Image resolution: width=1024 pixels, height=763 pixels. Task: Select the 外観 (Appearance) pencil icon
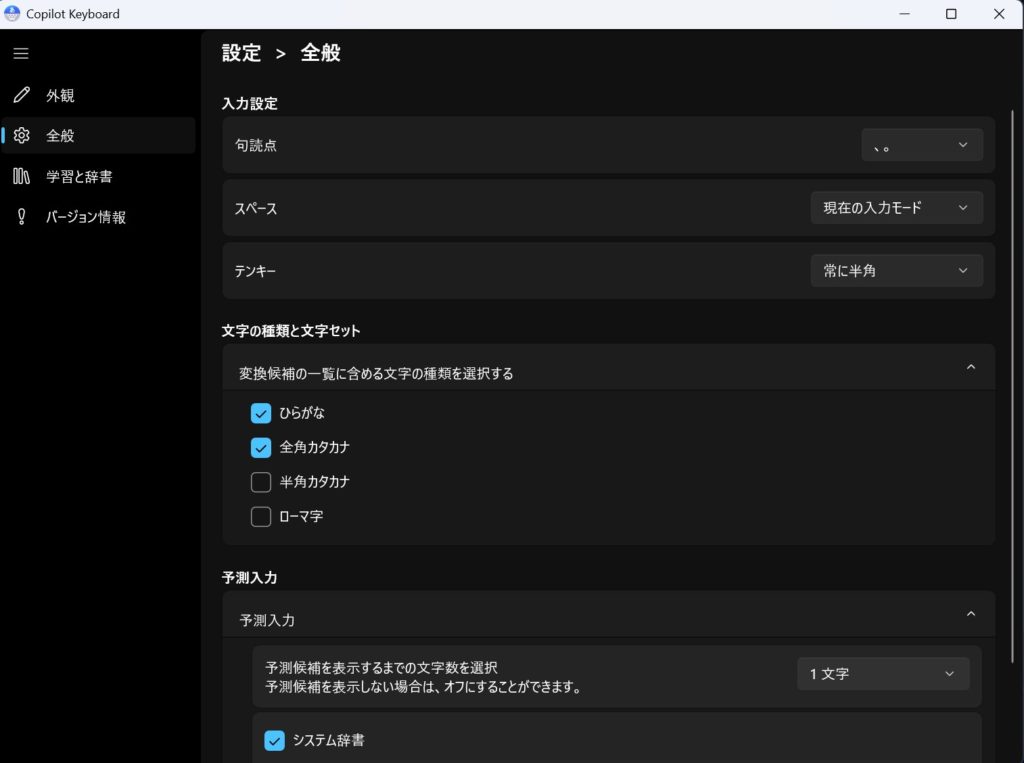click(21, 95)
